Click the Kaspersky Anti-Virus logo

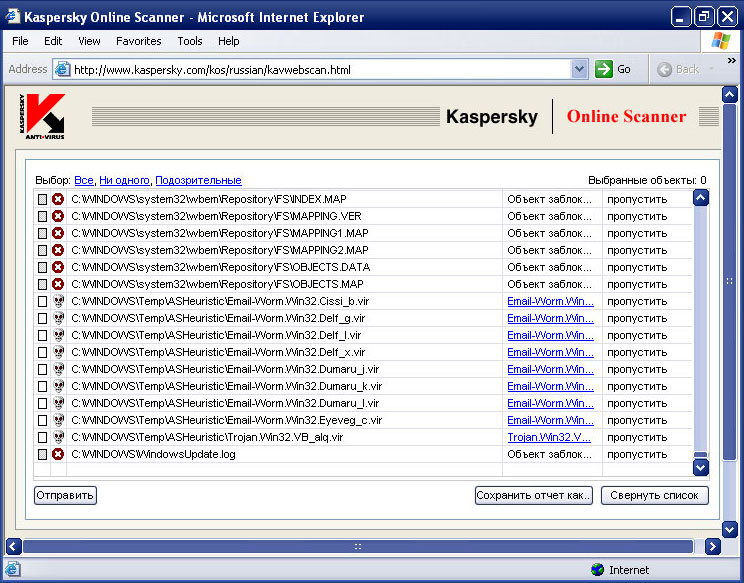(42, 116)
